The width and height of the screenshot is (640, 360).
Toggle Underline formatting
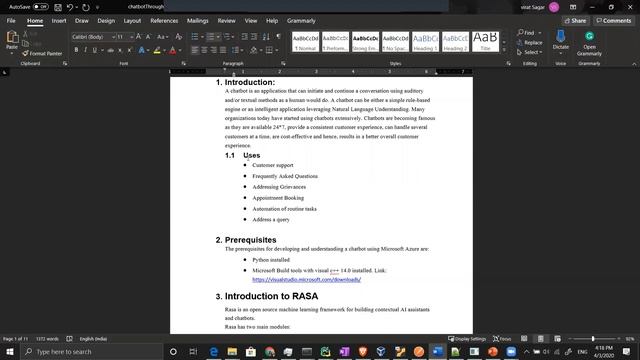click(x=95, y=50)
